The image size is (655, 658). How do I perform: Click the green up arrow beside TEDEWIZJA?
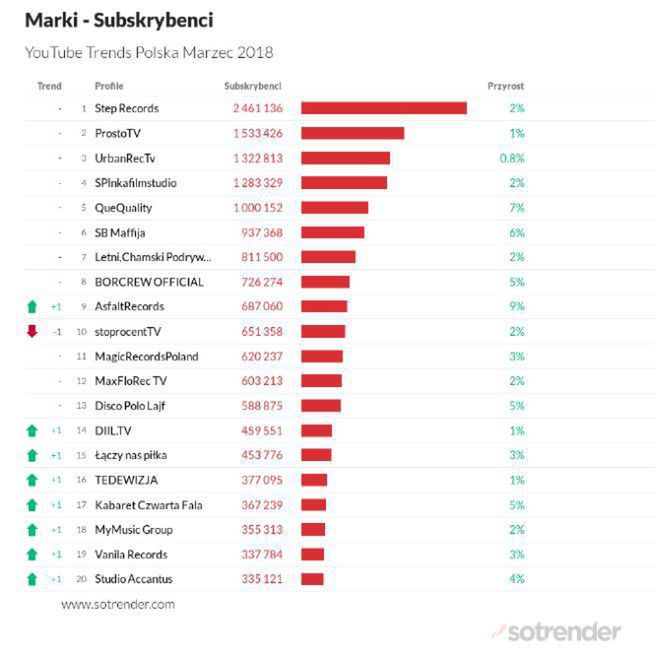click(x=32, y=480)
